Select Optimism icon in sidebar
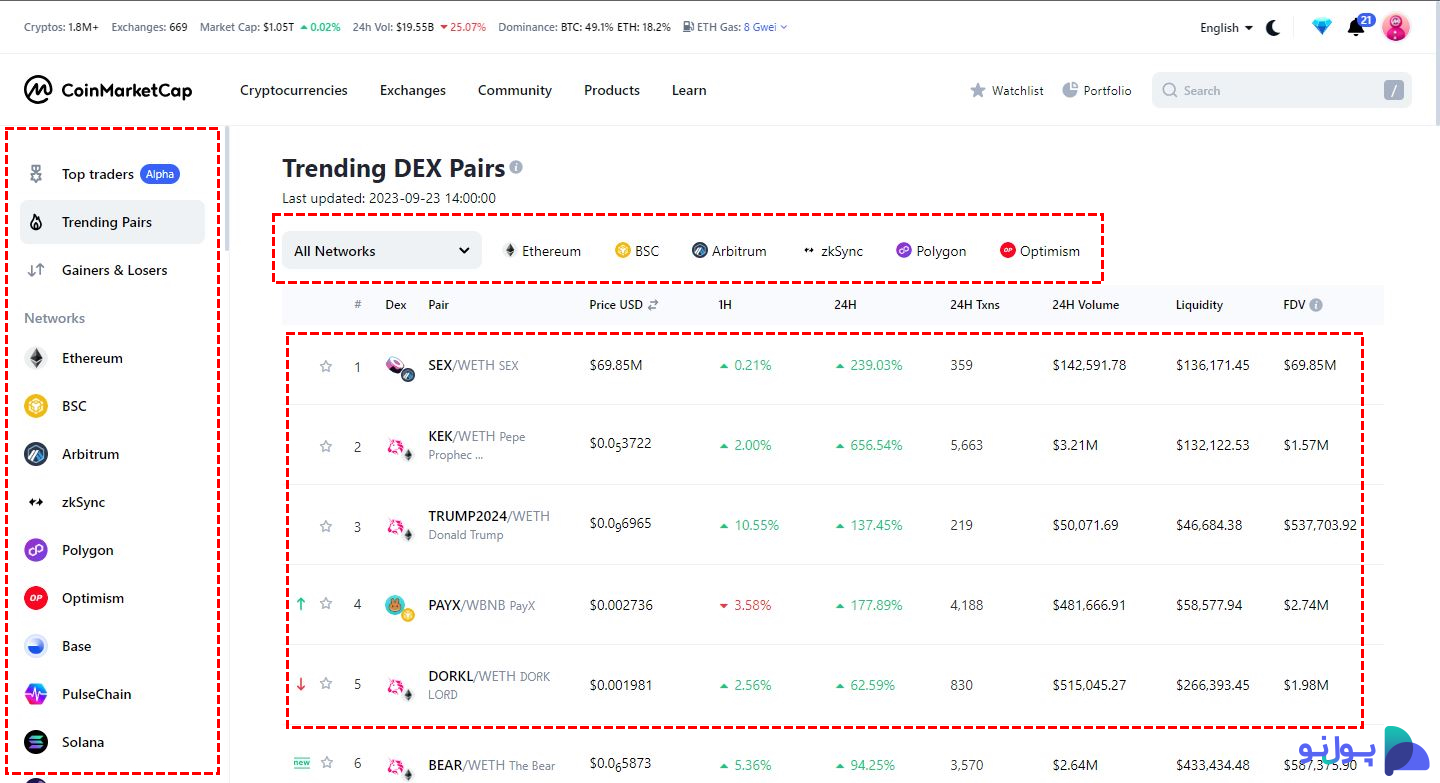1440x783 pixels. pyautogui.click(x=36, y=598)
